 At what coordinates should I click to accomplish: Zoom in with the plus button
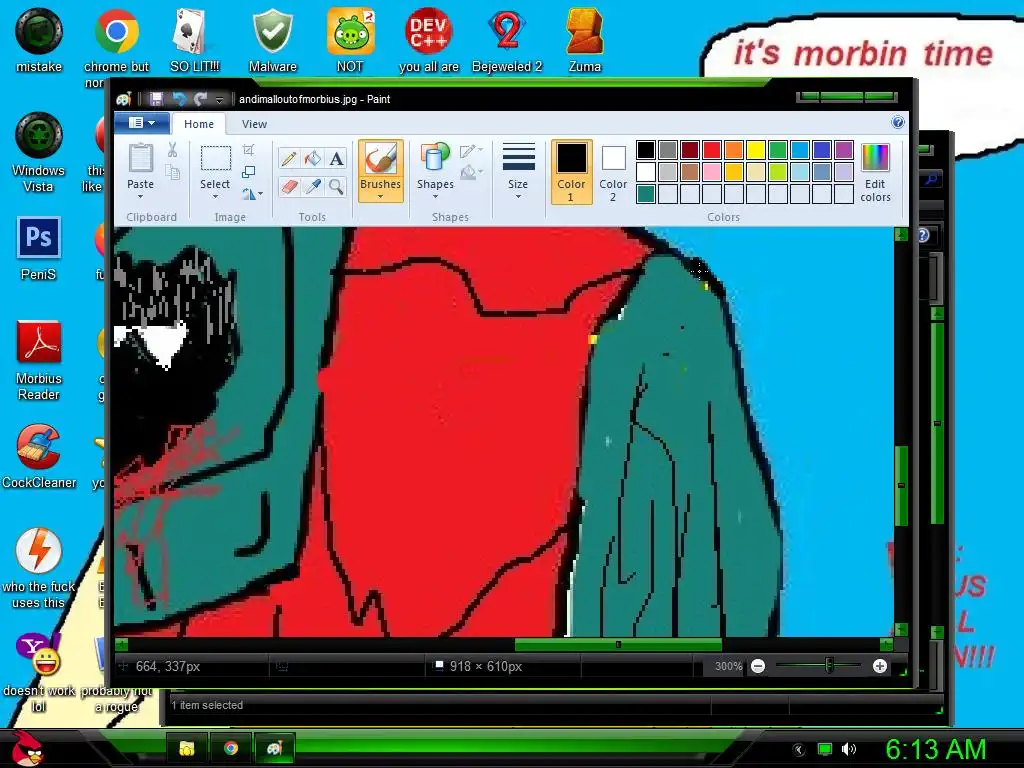pos(880,666)
